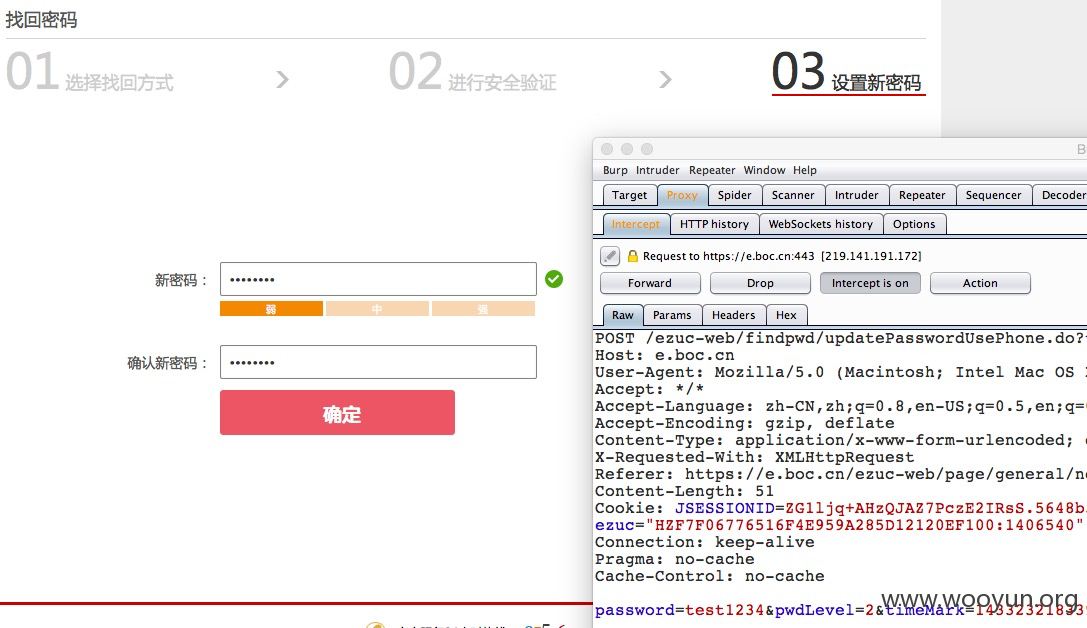This screenshot has width=1087, height=628.
Task: Click the 强 strong strength indicator bar
Action: coord(483,309)
